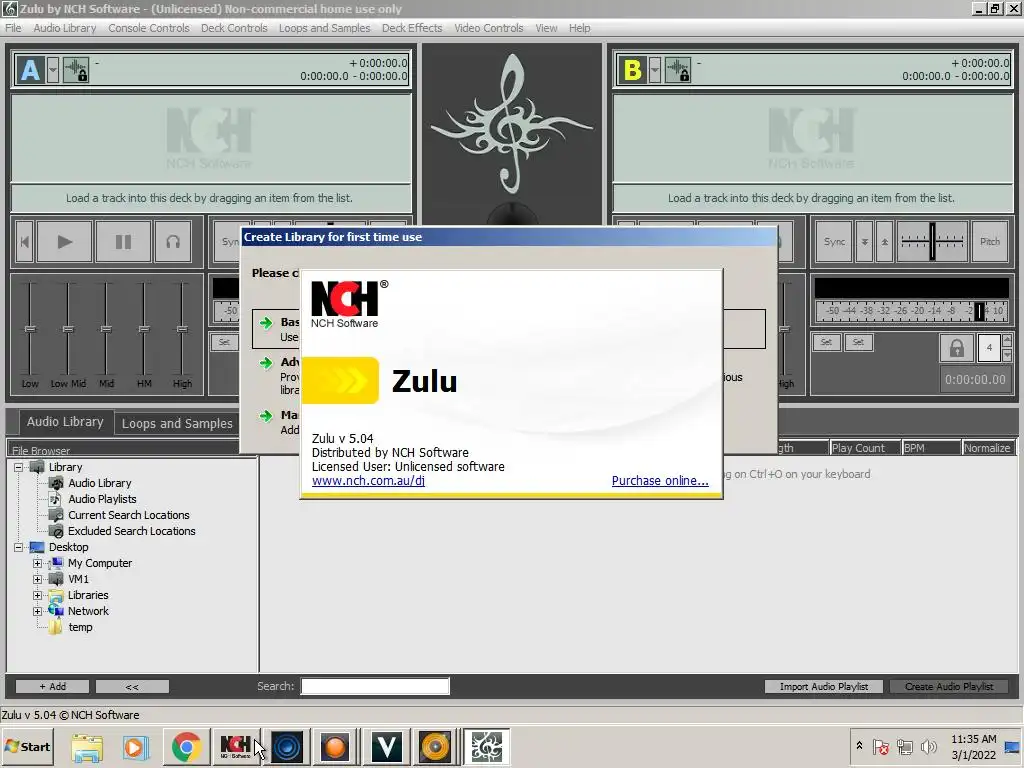Image resolution: width=1024 pixels, height=768 pixels.
Task: Click Deck B Pitch button
Action: pyautogui.click(x=989, y=242)
